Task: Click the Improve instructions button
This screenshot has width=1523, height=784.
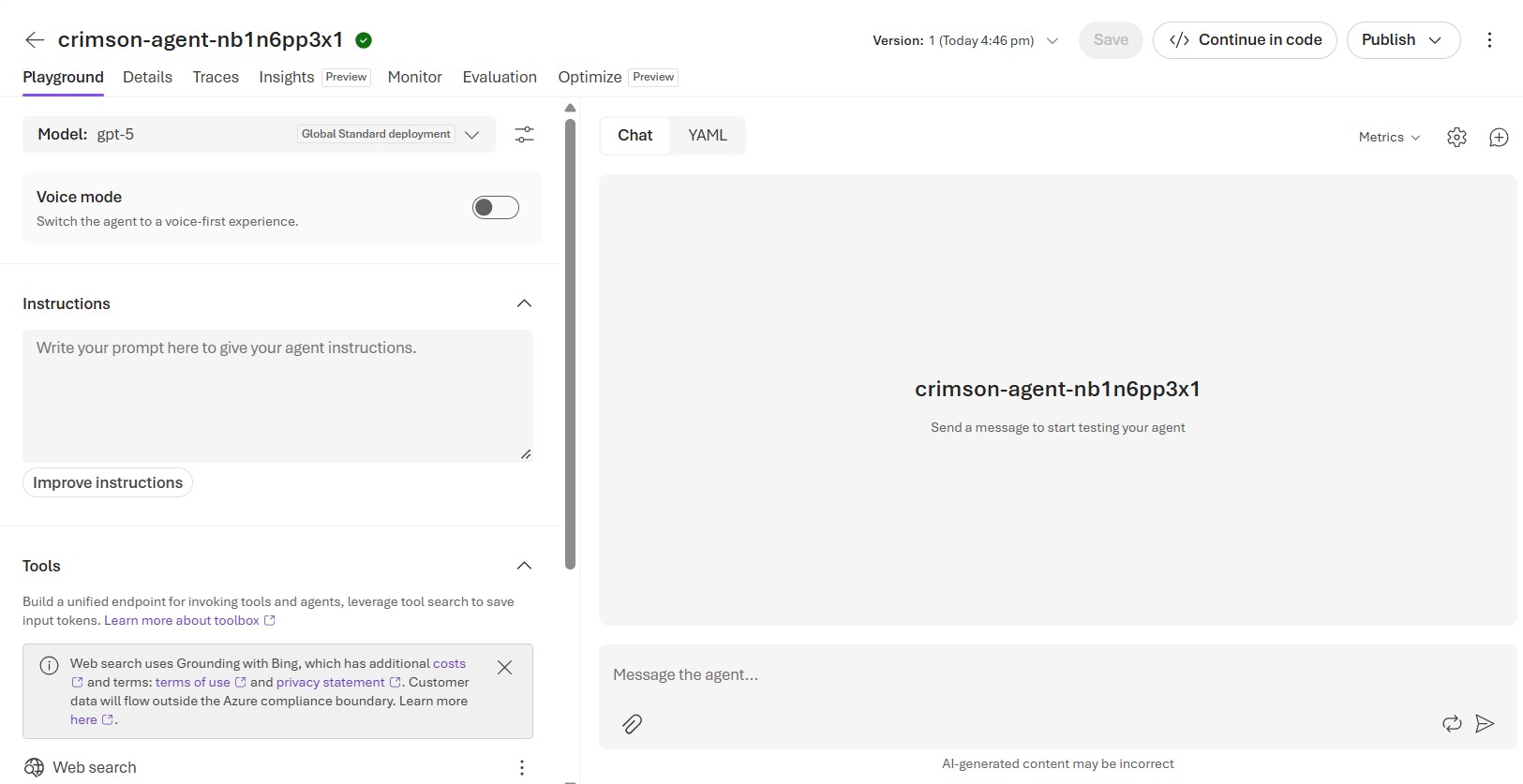Action: tap(108, 482)
